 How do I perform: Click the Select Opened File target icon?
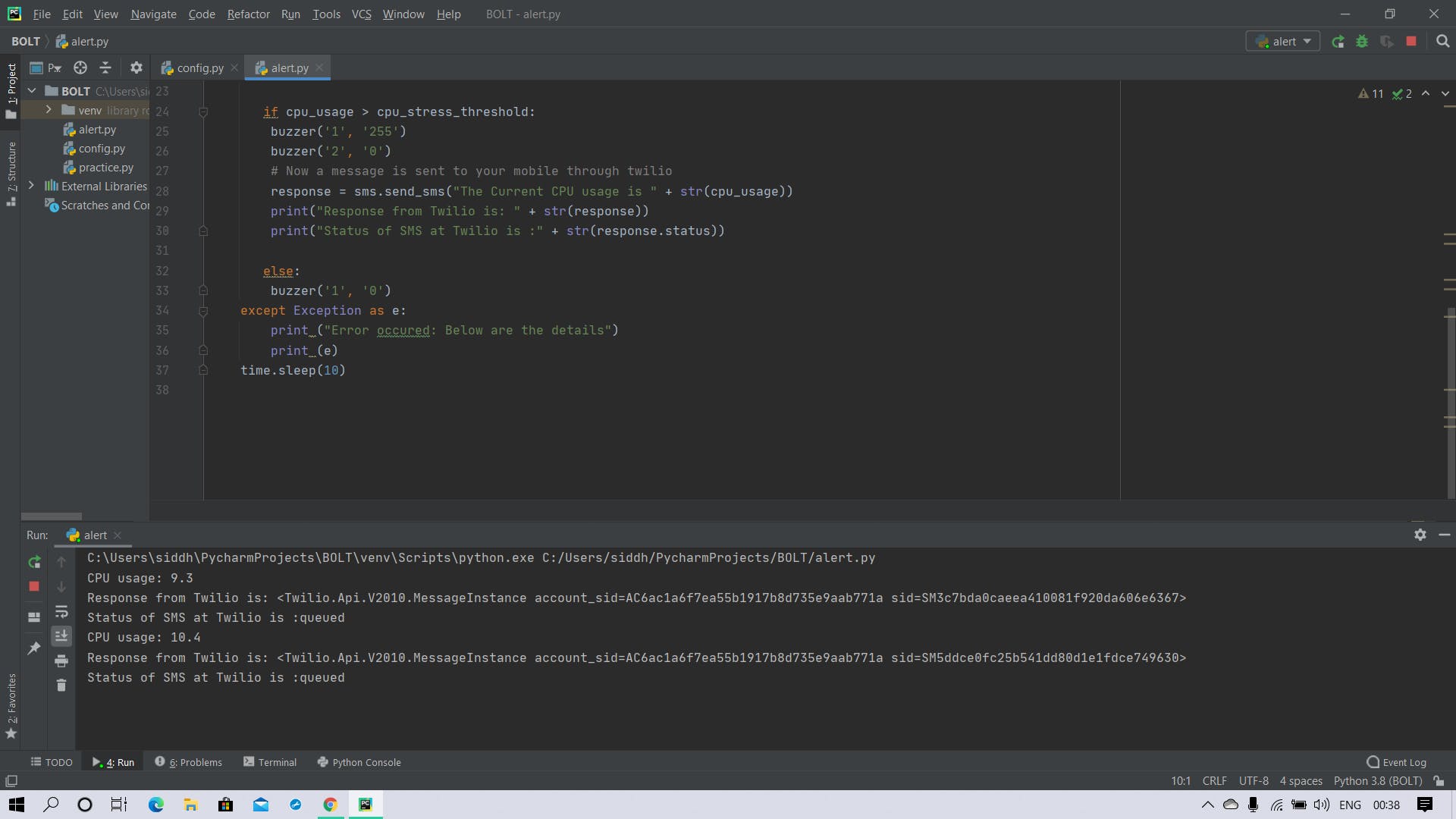(x=80, y=67)
